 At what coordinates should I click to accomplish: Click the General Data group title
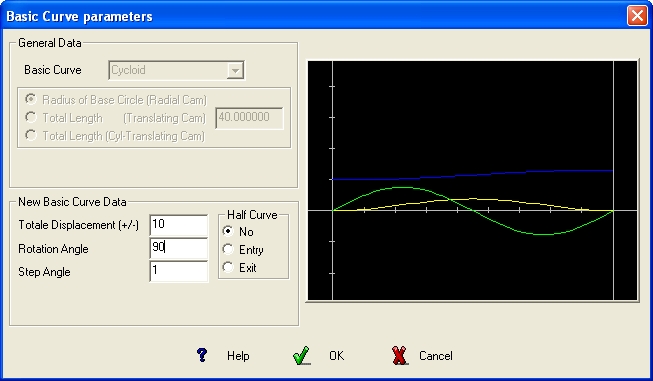point(50,43)
